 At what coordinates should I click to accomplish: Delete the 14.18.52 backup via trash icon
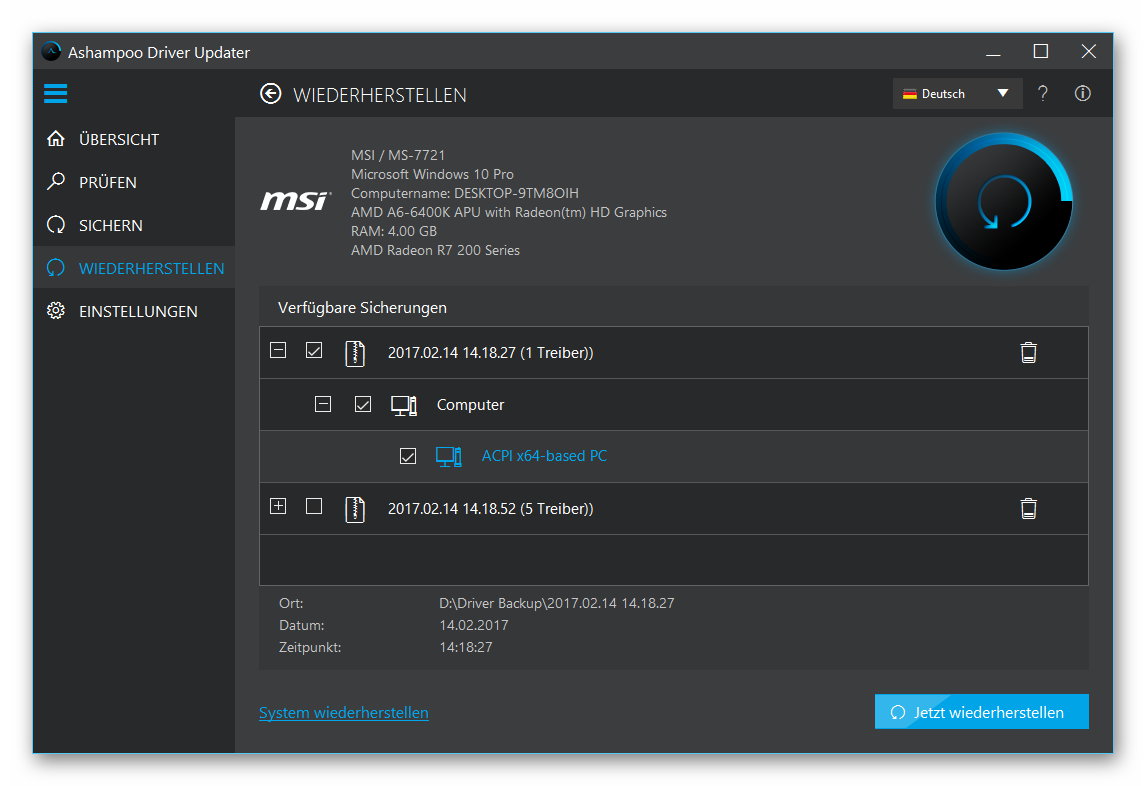(x=1029, y=508)
